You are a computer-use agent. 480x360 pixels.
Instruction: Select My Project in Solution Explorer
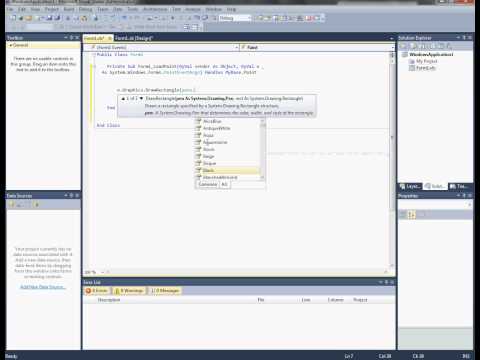tap(426, 61)
